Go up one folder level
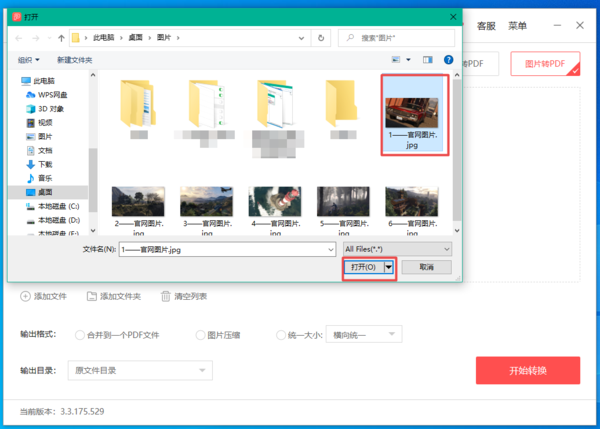Screen dimensions: 600x429 61,38
